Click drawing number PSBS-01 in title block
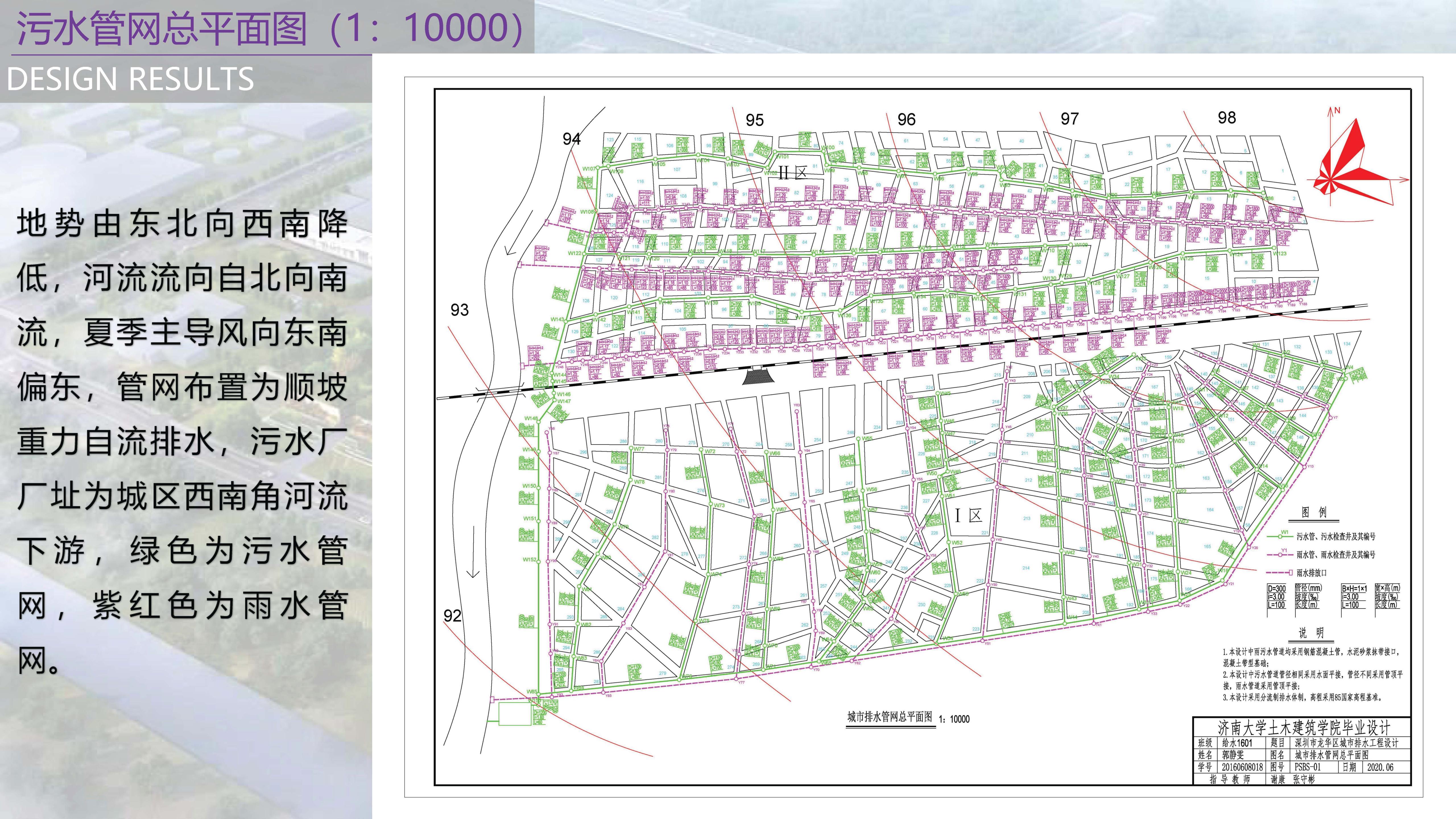The width and height of the screenshot is (1456, 819). tap(1308, 767)
